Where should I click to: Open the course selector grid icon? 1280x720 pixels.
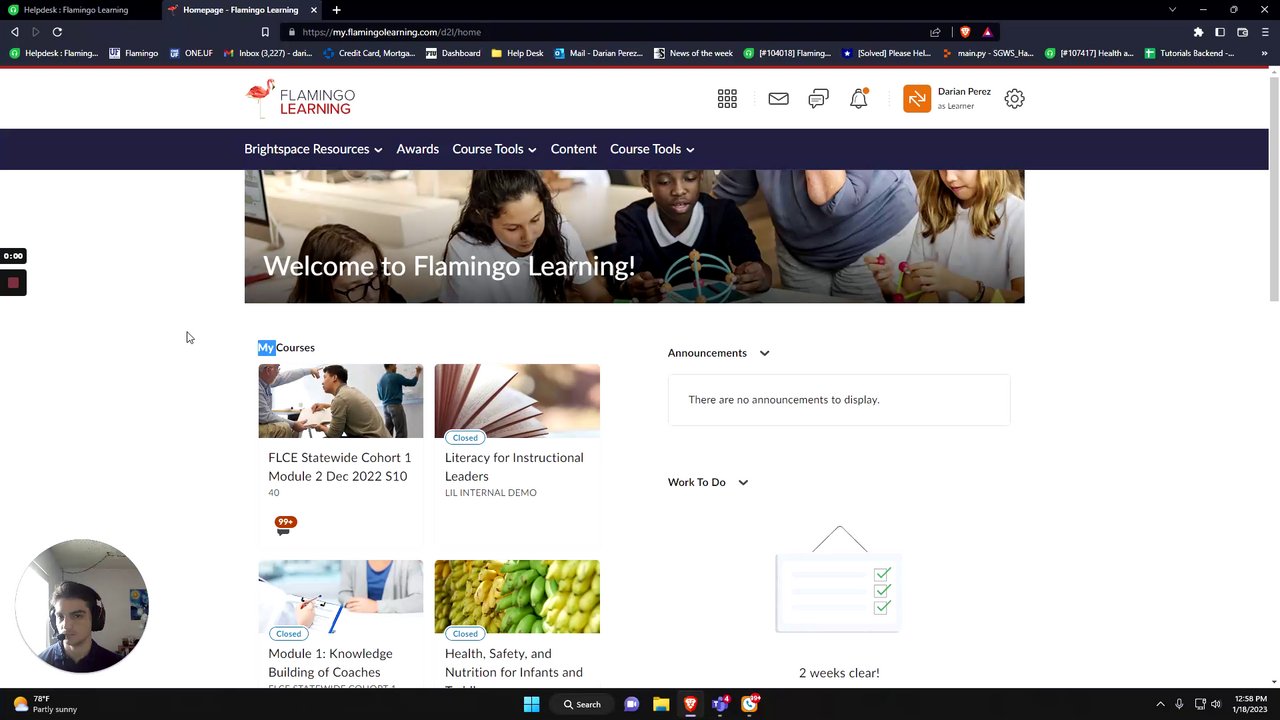[x=727, y=98]
